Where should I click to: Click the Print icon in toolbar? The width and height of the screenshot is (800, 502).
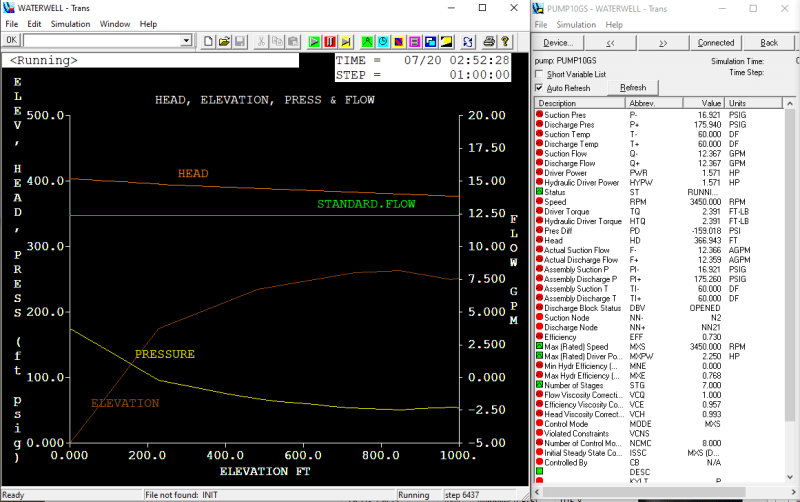[489, 42]
